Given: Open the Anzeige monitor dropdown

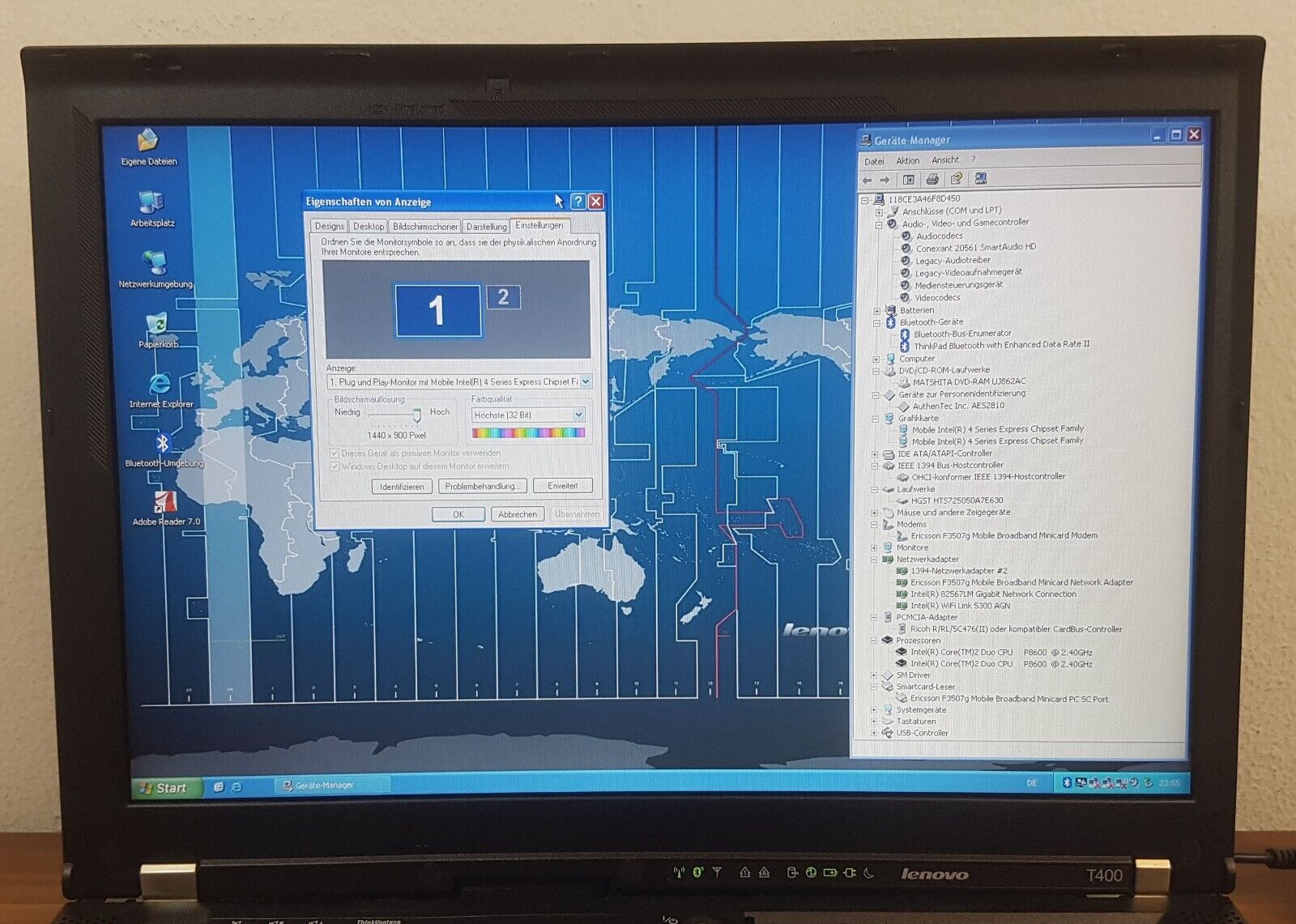Looking at the screenshot, I should click(586, 381).
